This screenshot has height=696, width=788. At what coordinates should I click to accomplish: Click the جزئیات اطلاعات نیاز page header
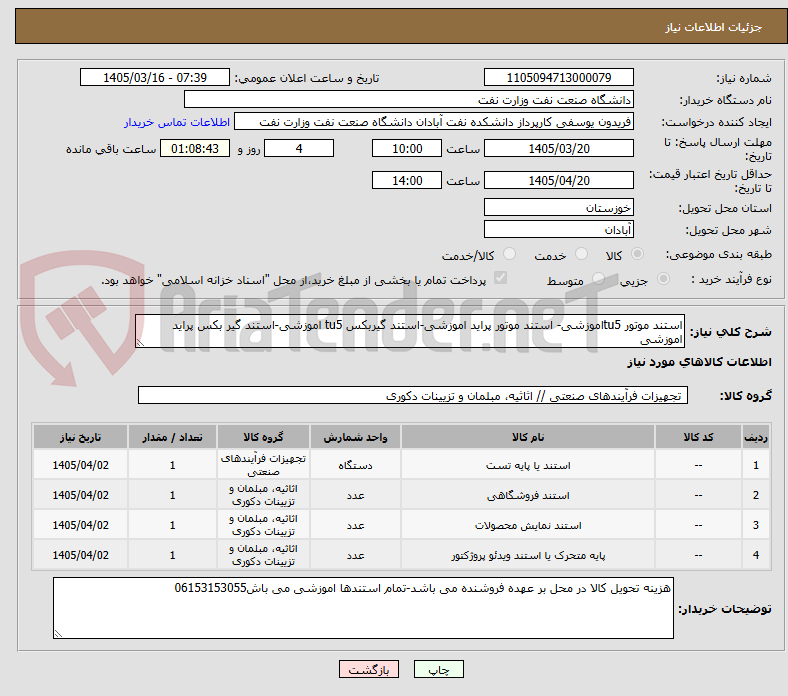pyautogui.click(x=713, y=27)
